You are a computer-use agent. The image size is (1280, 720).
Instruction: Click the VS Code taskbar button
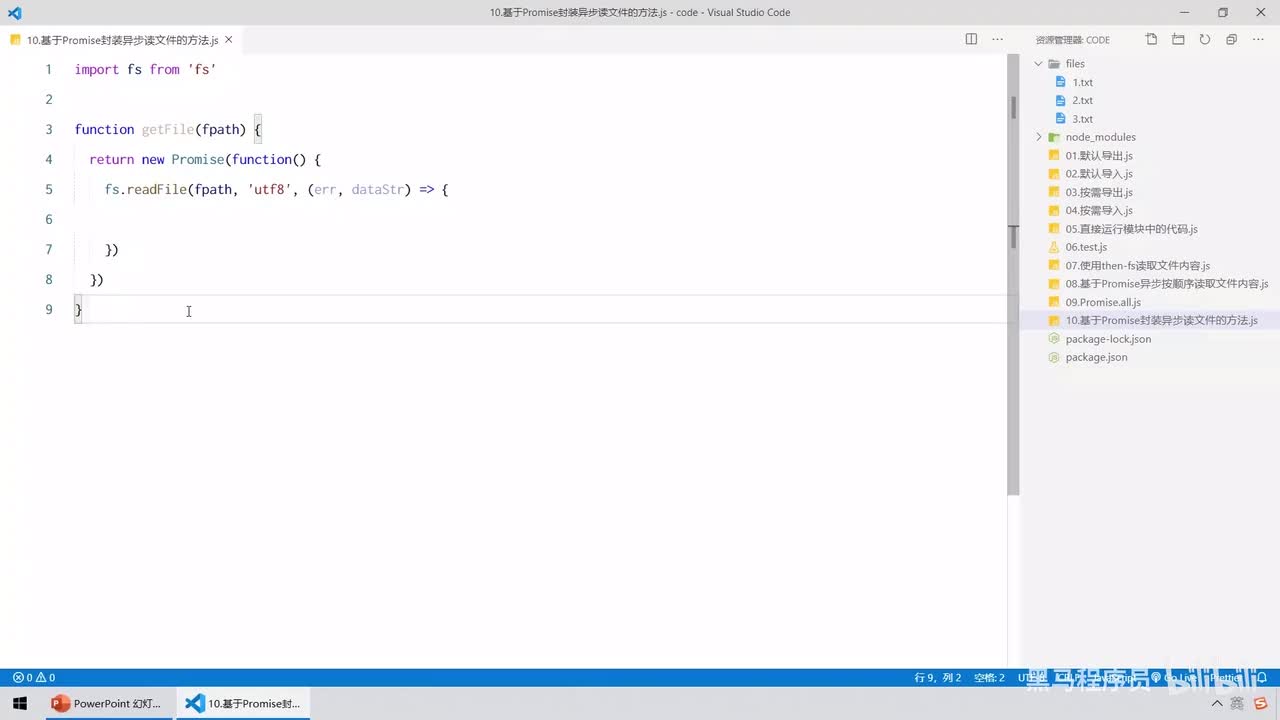tap(244, 703)
